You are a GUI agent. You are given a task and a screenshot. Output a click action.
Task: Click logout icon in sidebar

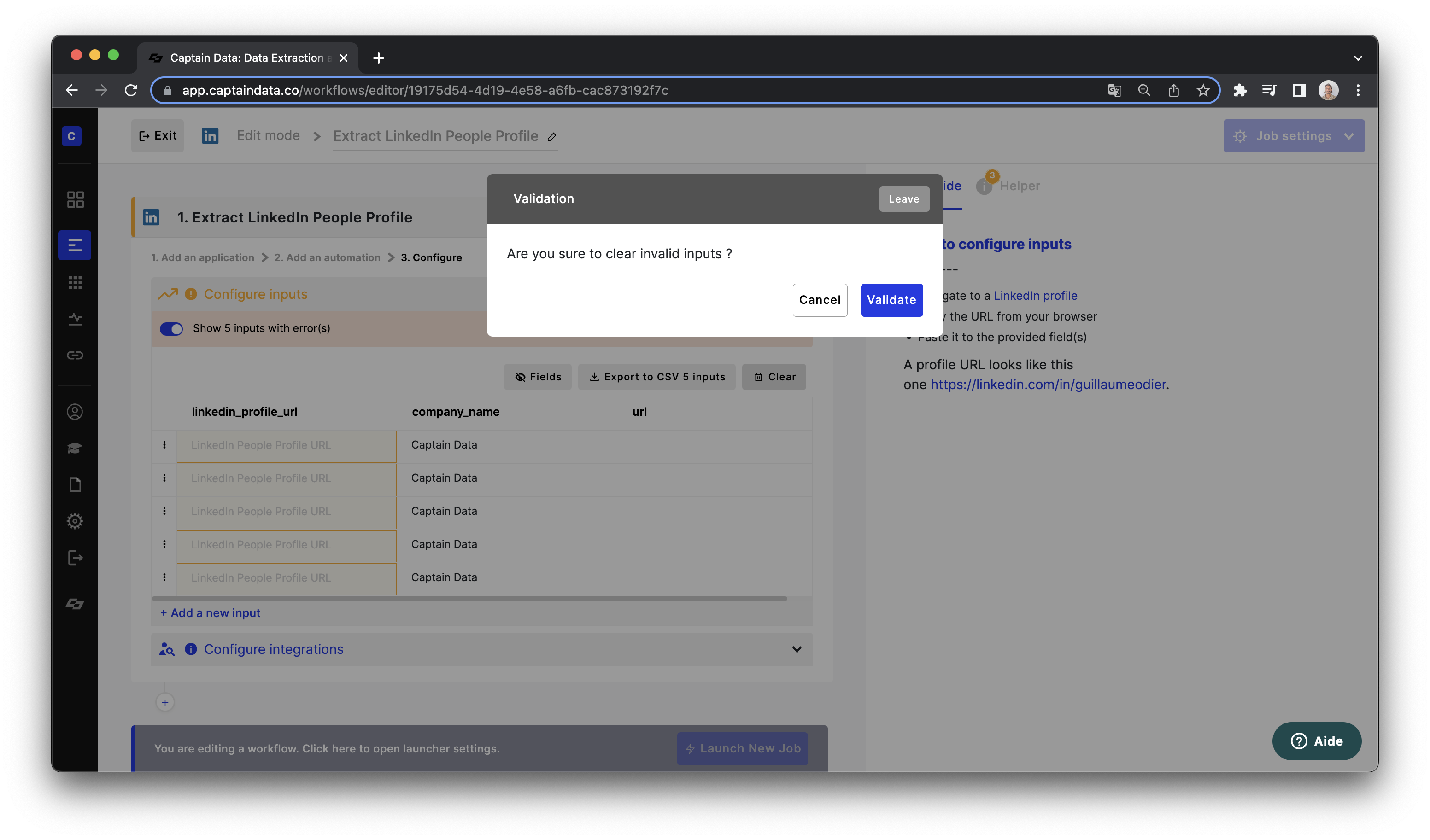tap(75, 558)
